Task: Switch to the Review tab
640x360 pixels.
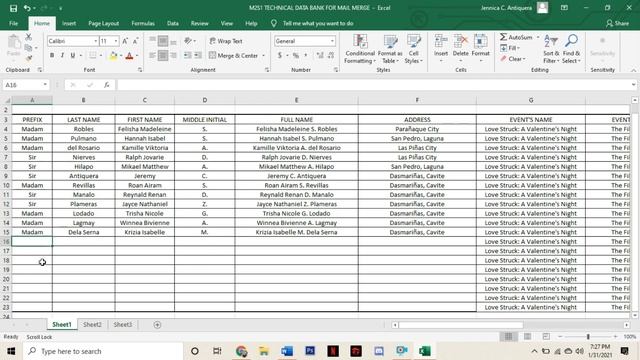Action: 200,23
